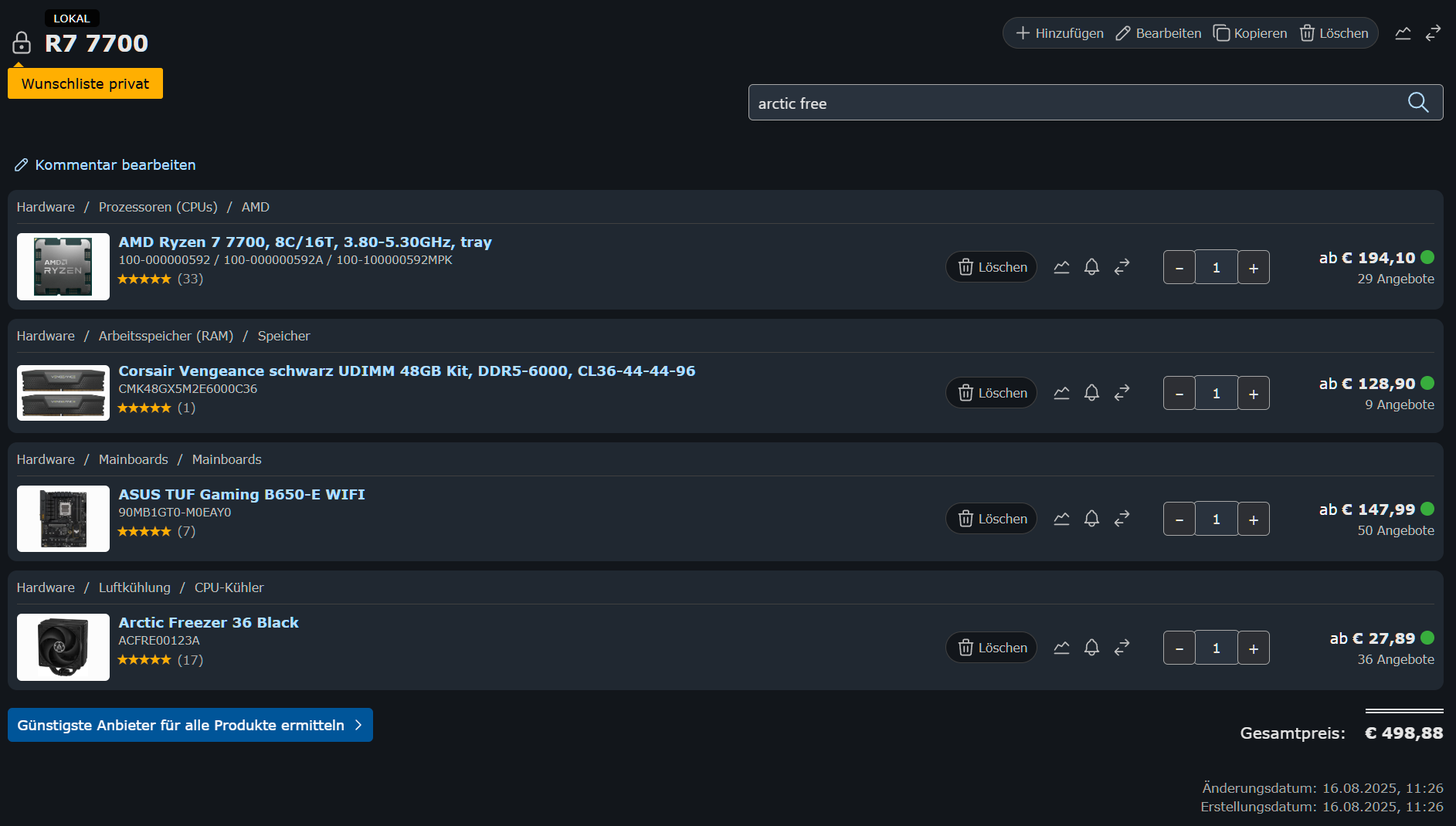Click swap arrows icon for AMD Ryzen 7 7700
1456x826 pixels.
pyautogui.click(x=1122, y=267)
